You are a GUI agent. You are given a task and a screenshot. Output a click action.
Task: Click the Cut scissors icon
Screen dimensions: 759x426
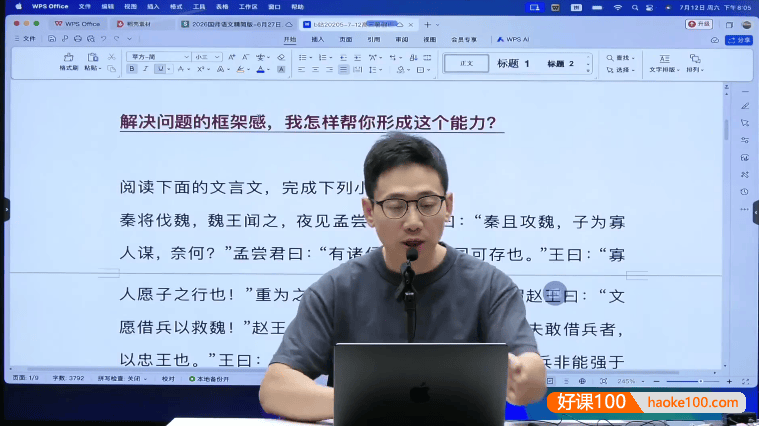[112, 57]
